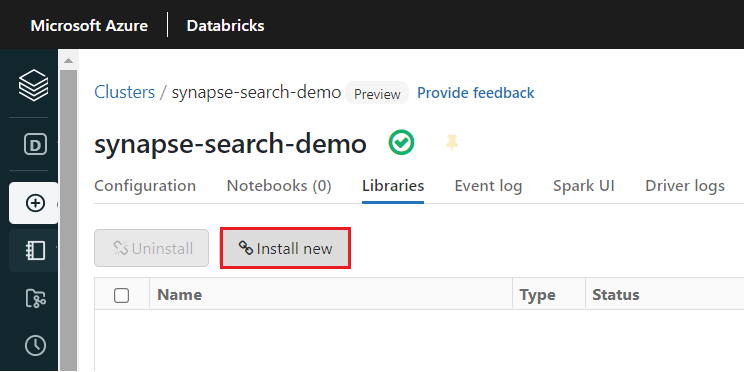
Task: Toggle the pin icon beside the cluster name
Action: tap(452, 143)
